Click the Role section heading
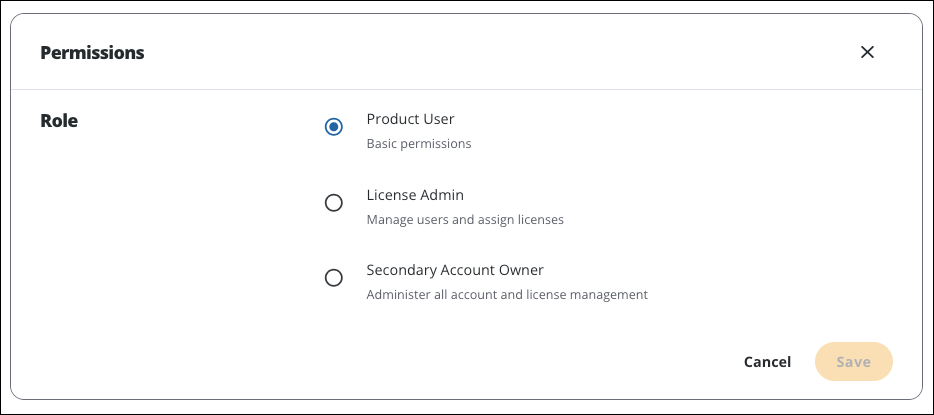This screenshot has width=934, height=415. [x=59, y=121]
